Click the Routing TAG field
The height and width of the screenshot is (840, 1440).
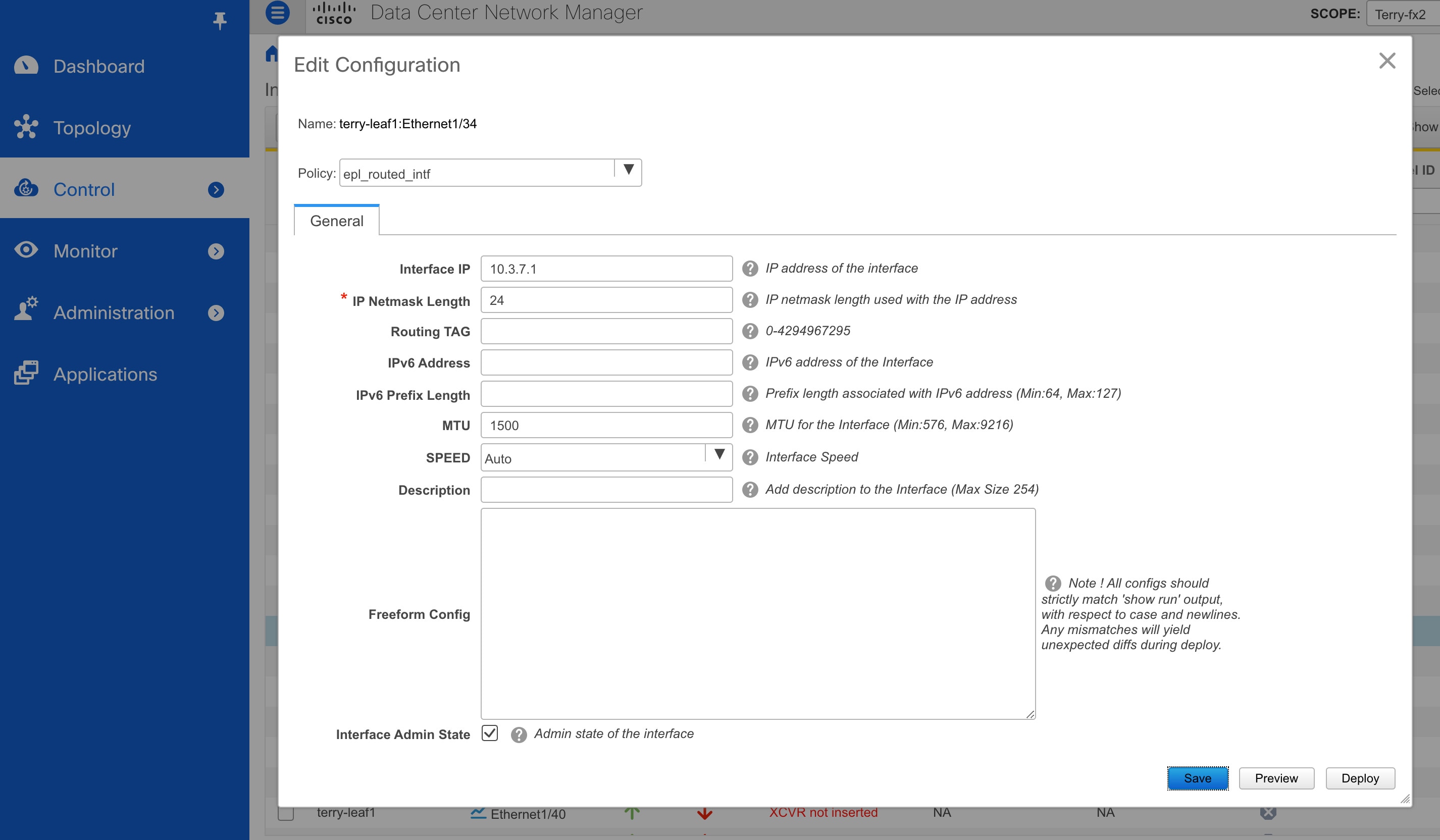[x=606, y=332]
